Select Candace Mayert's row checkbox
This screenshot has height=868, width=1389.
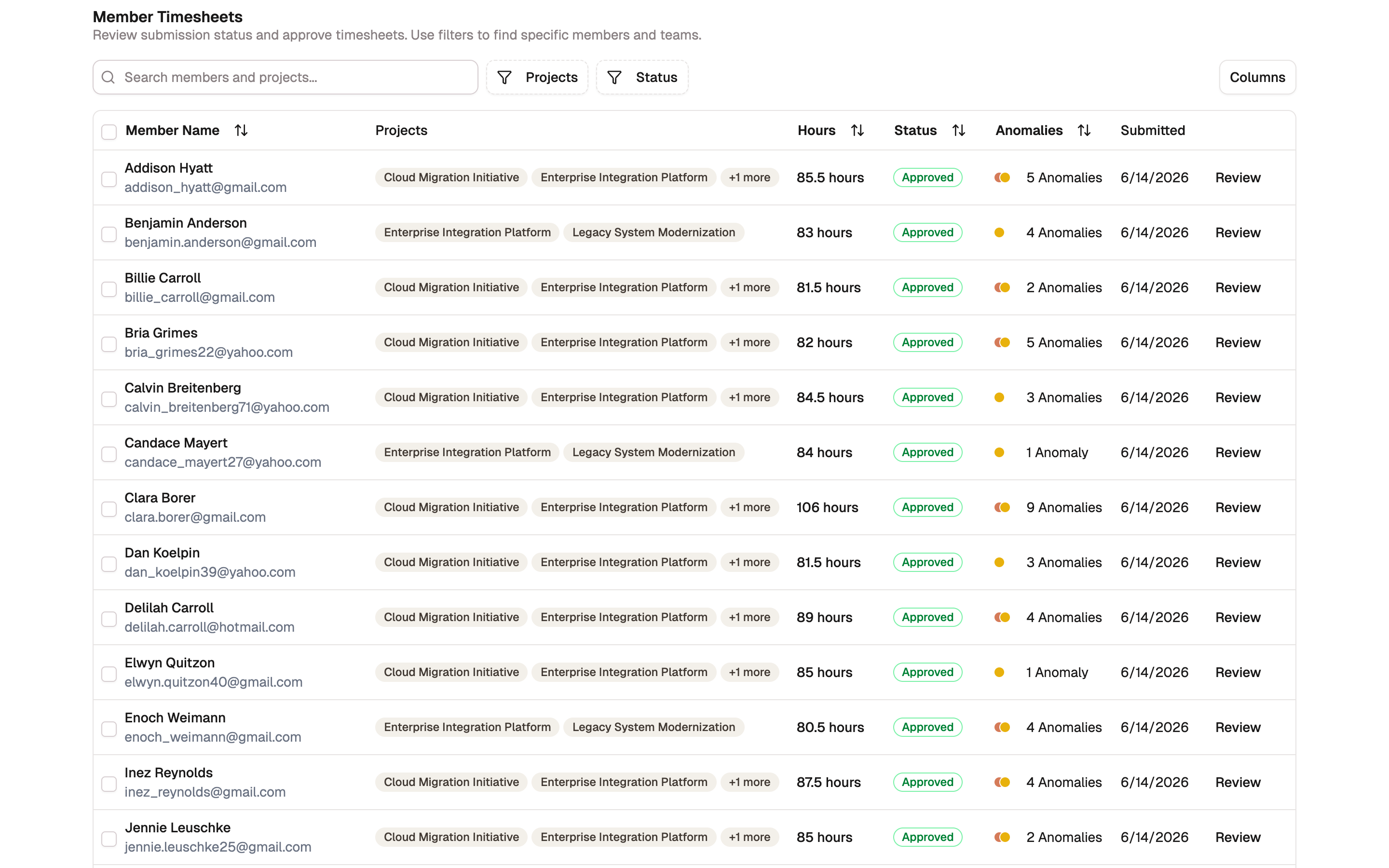[109, 454]
